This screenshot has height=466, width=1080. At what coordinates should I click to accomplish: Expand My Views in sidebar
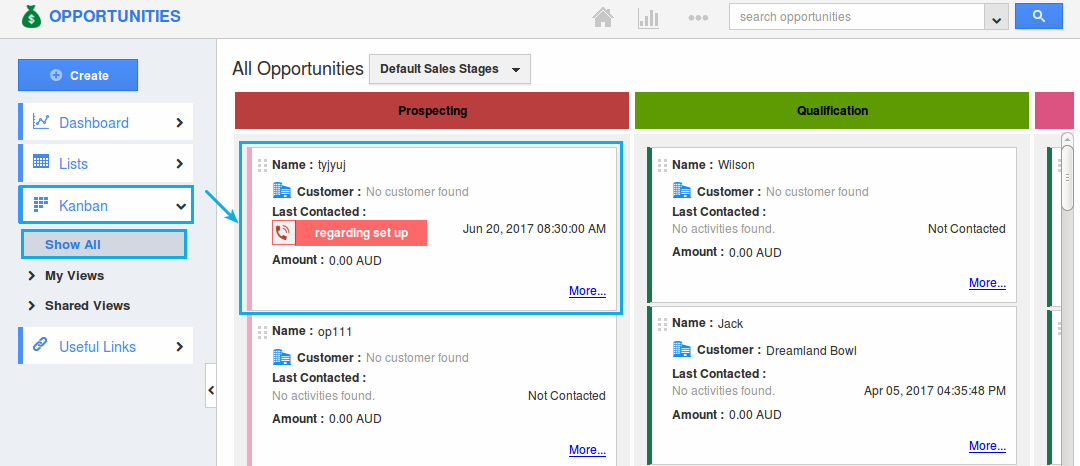(x=73, y=276)
